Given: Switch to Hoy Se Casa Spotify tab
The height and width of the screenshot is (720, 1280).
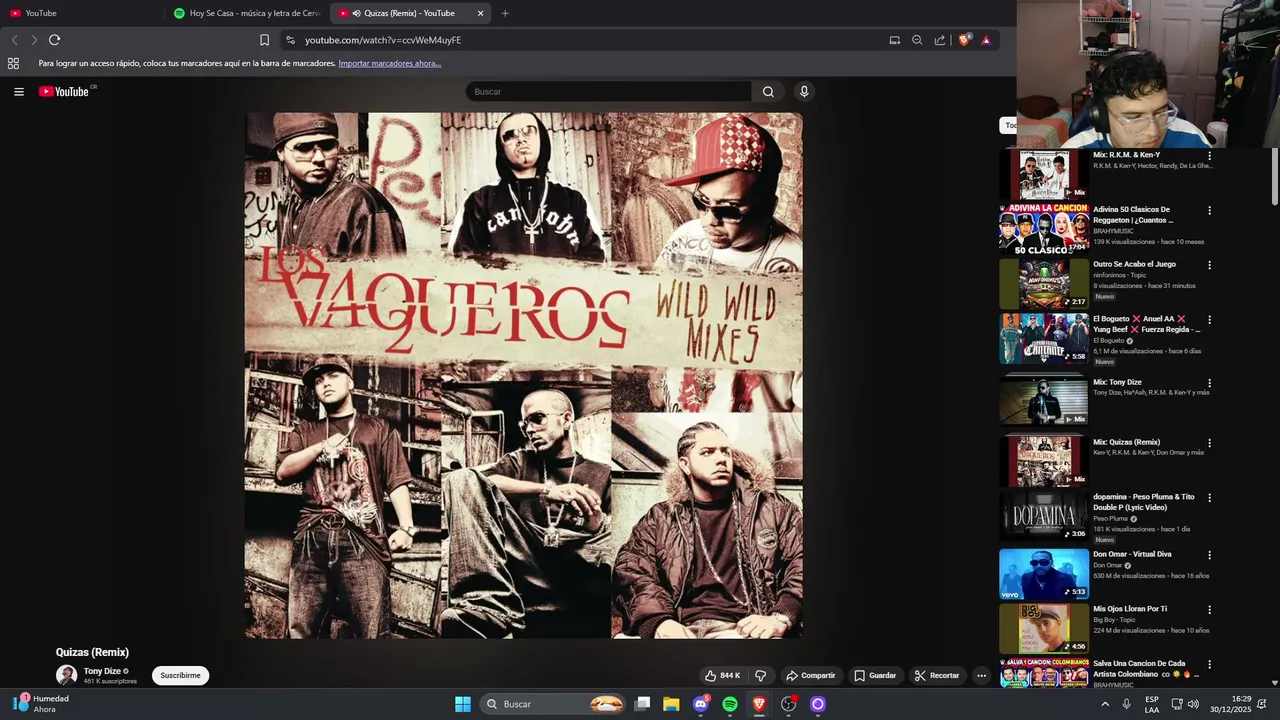Looking at the screenshot, I should coord(247,13).
